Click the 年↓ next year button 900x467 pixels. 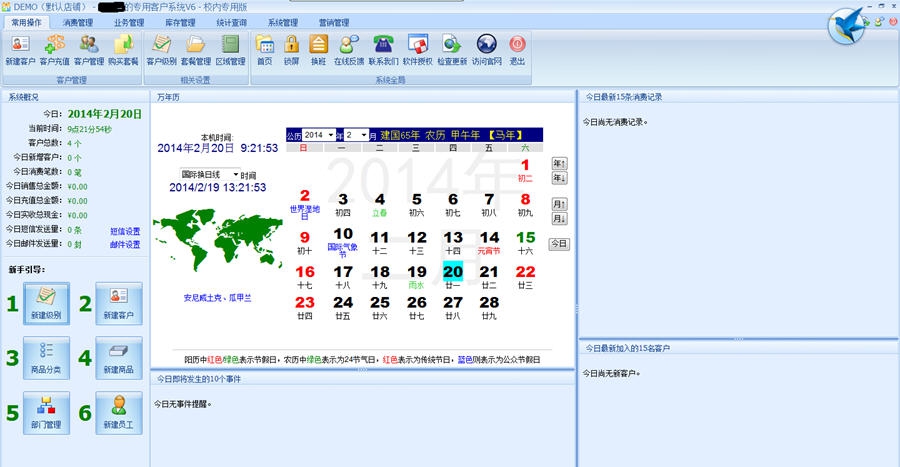[x=559, y=178]
